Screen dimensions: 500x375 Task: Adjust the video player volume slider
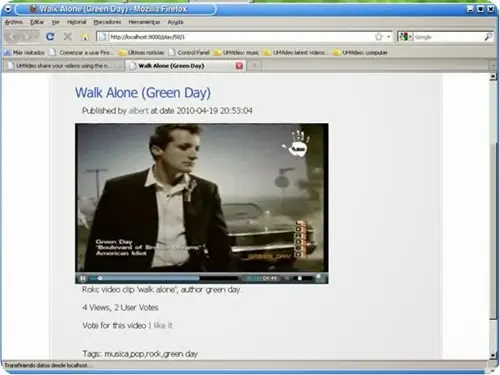[303, 278]
